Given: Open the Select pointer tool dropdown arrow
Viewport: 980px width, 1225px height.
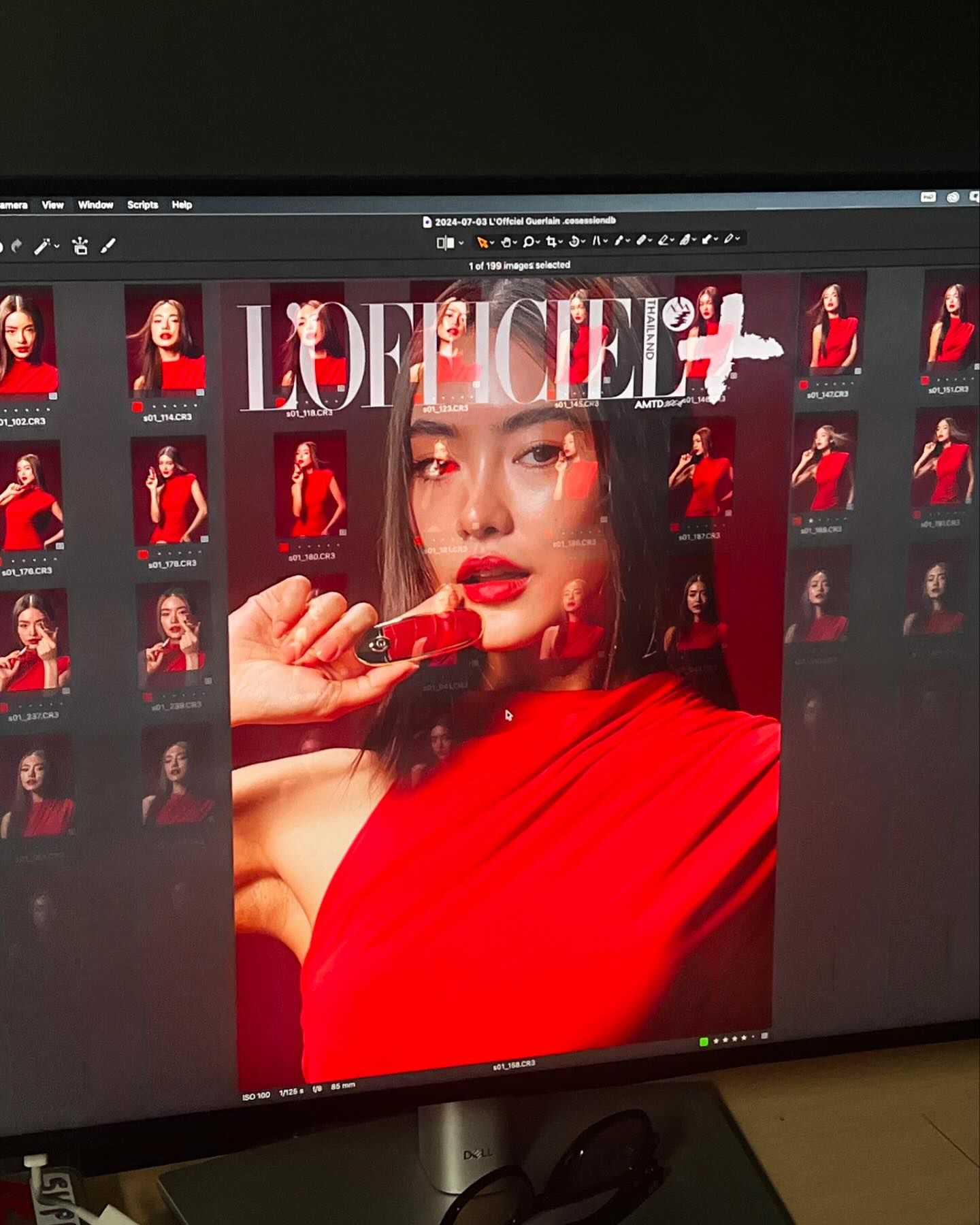Looking at the screenshot, I should coord(492,243).
